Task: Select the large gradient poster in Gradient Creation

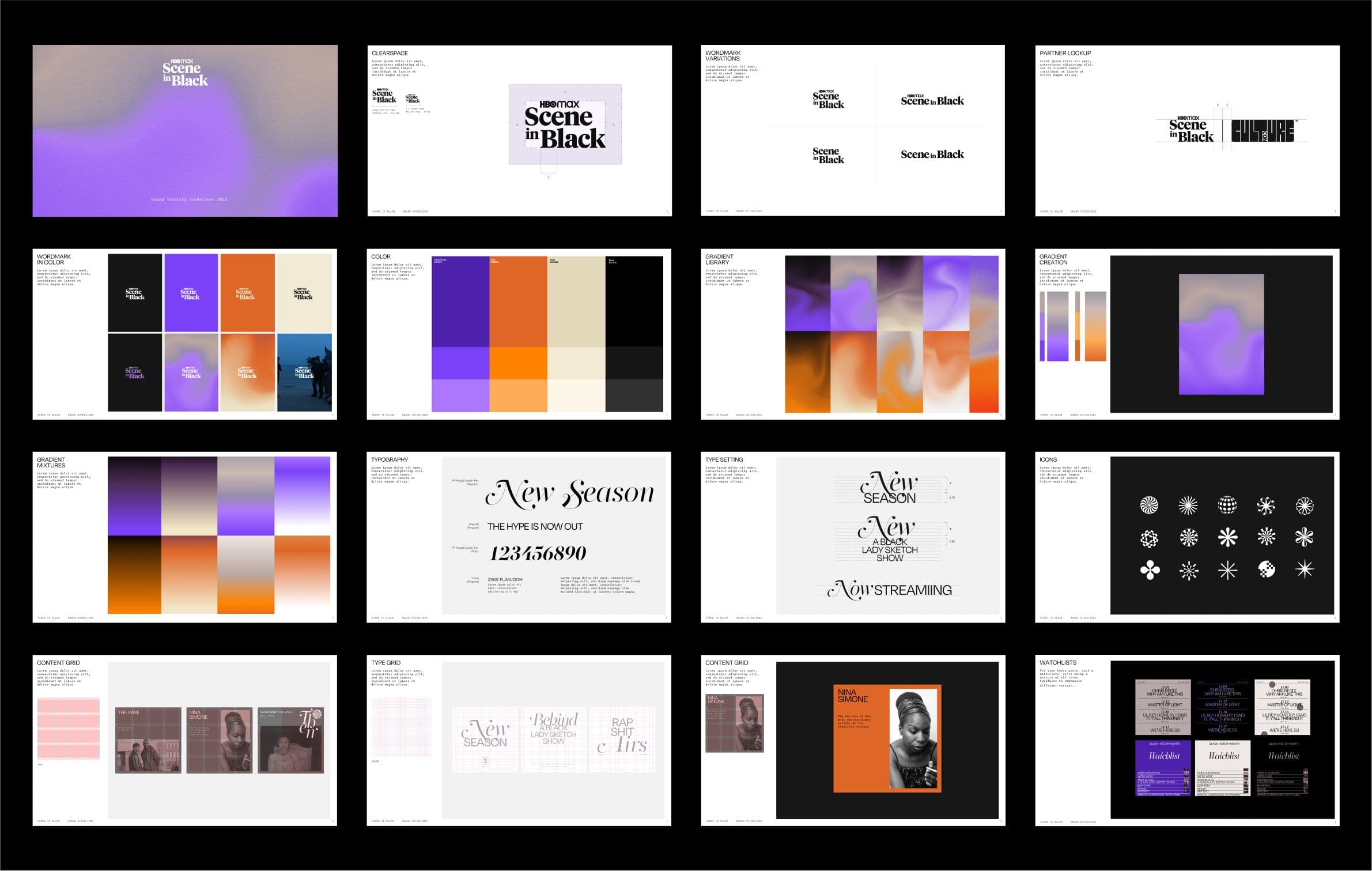Action: (1222, 334)
